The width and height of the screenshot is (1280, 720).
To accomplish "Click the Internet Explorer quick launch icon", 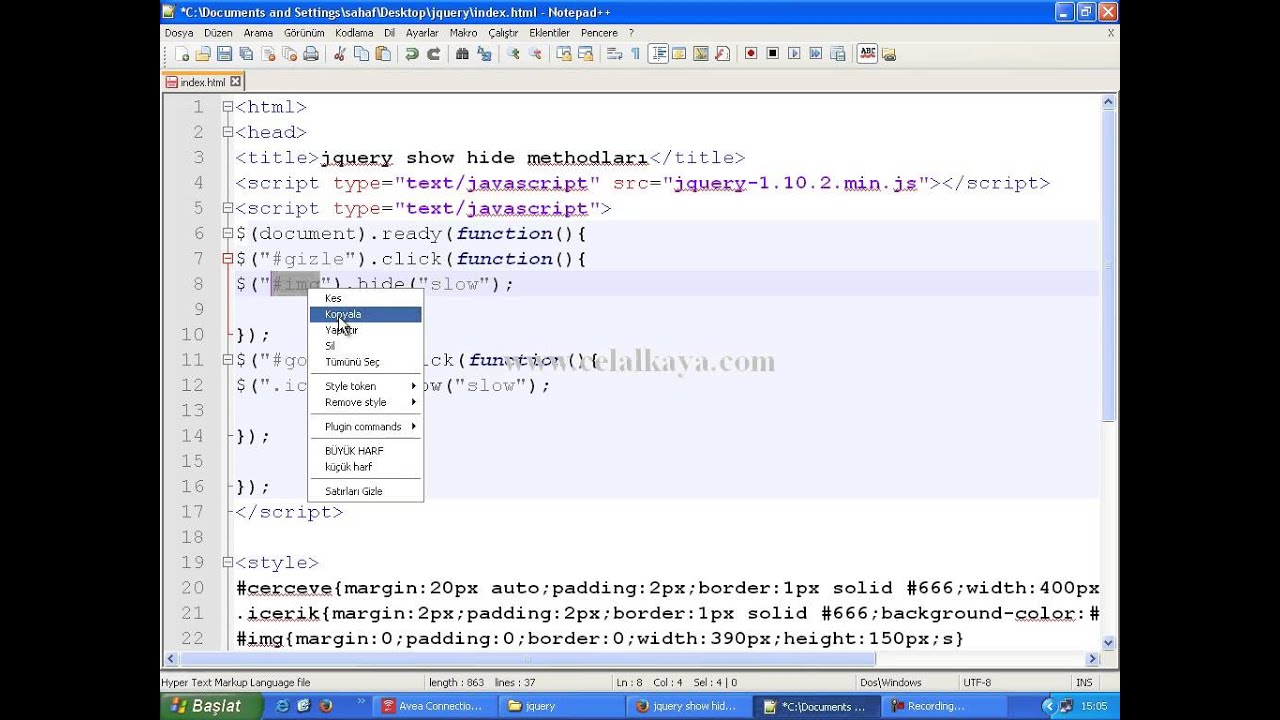I will click(282, 705).
